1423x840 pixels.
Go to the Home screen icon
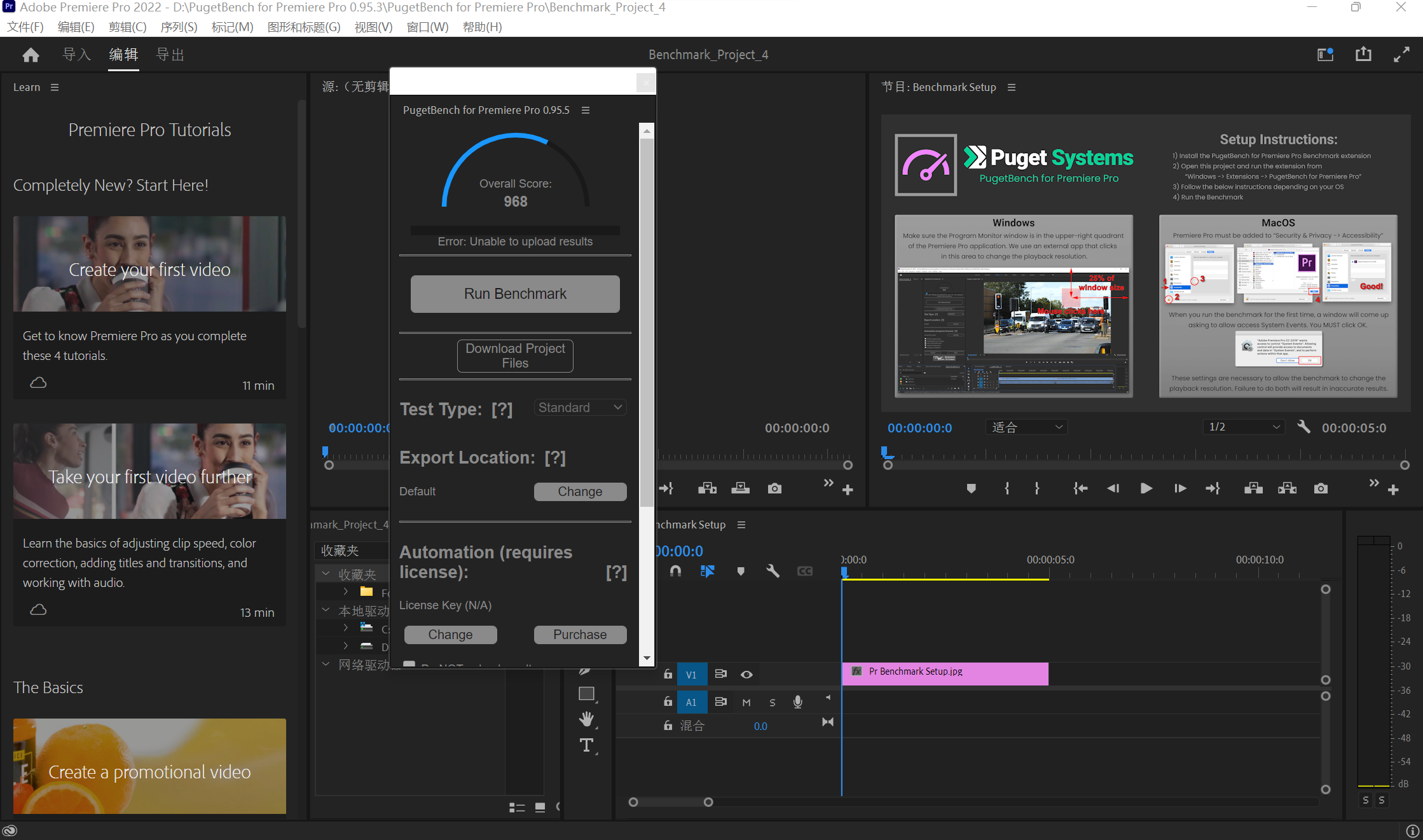click(x=31, y=55)
